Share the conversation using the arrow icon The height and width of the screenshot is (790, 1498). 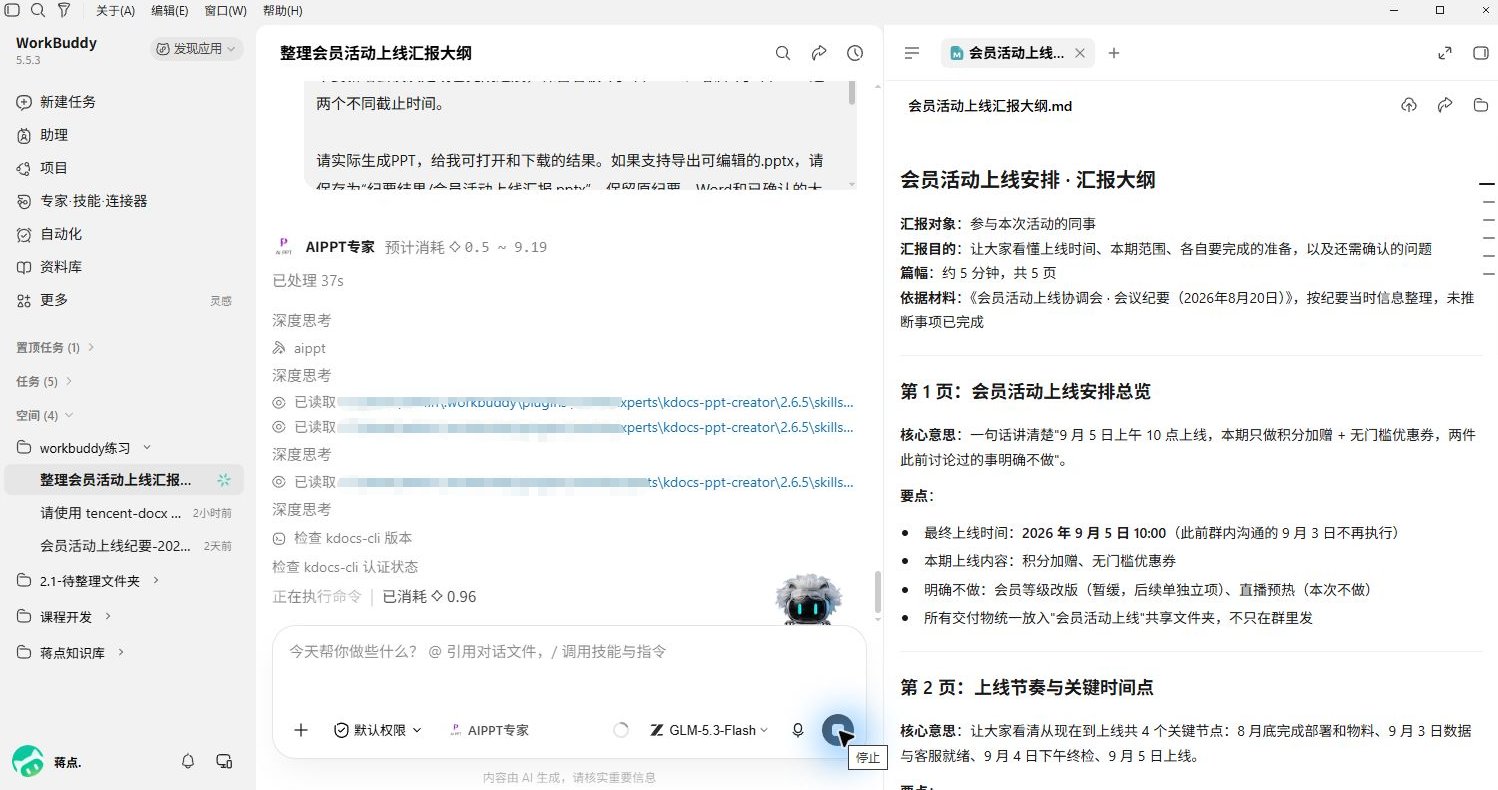tap(819, 53)
